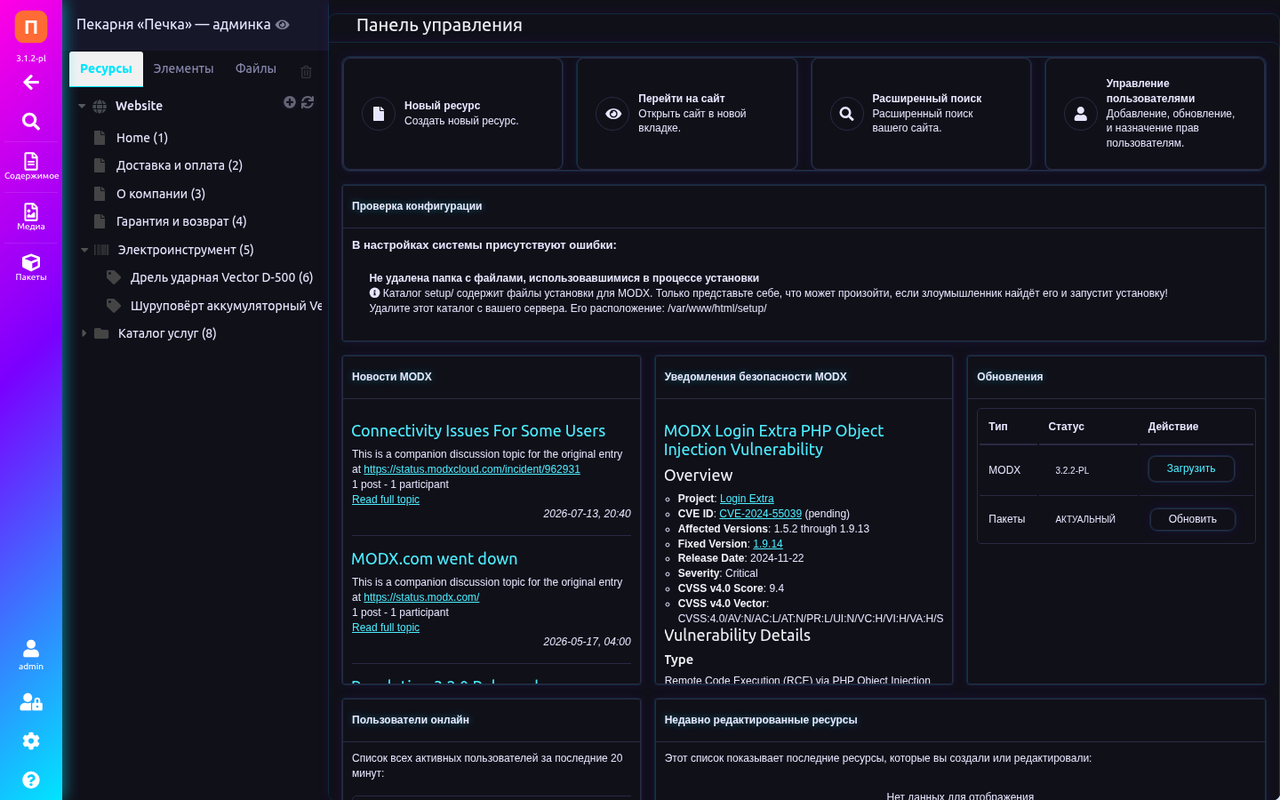Open MODX.com went down headline
Image resolution: width=1280 pixels, height=800 pixels.
434,559
